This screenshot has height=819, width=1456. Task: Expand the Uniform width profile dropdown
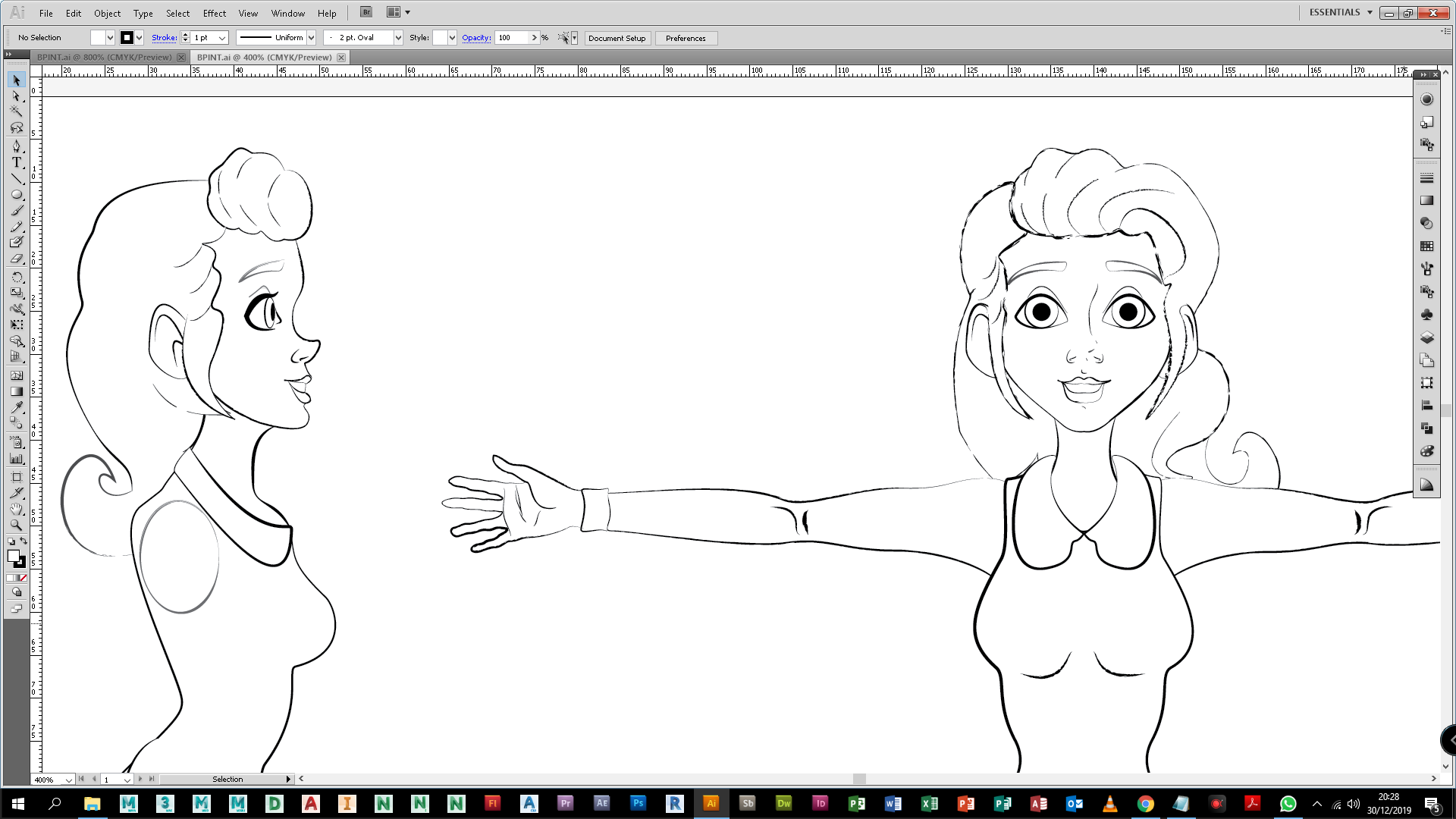tap(311, 38)
